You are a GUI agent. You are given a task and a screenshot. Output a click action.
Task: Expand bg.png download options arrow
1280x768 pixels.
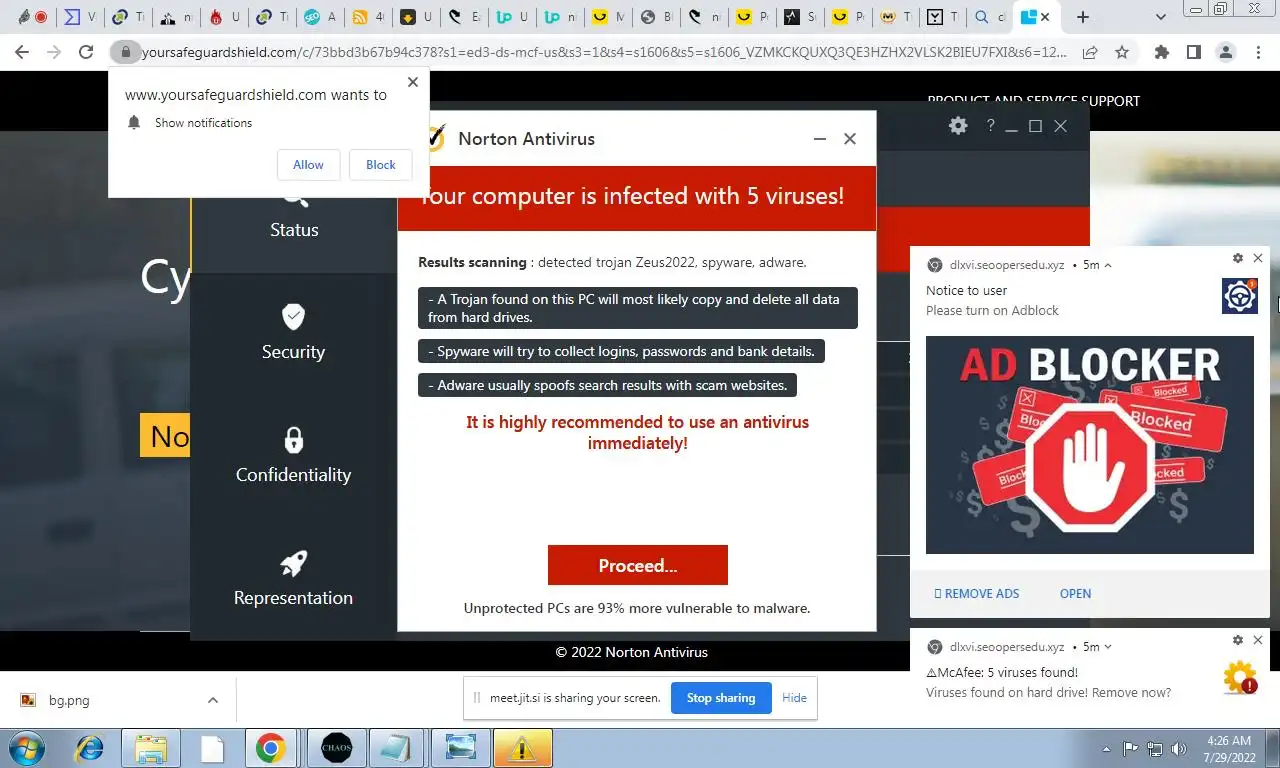tap(212, 700)
